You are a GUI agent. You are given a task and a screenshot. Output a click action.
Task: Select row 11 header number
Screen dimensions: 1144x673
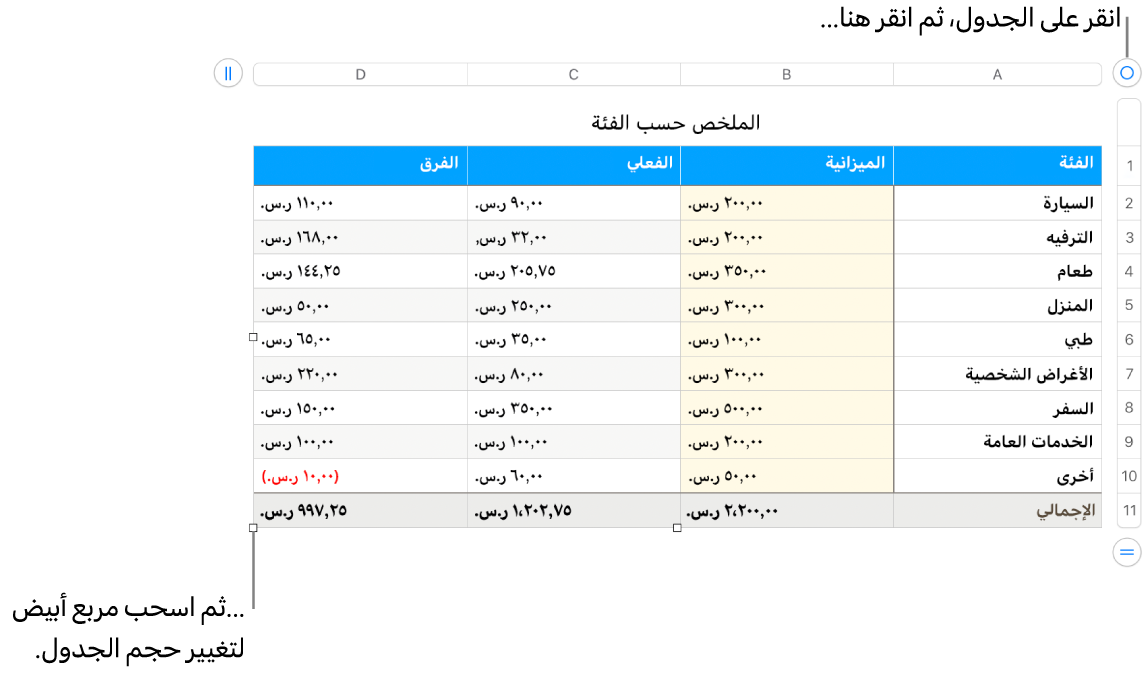tap(1129, 510)
